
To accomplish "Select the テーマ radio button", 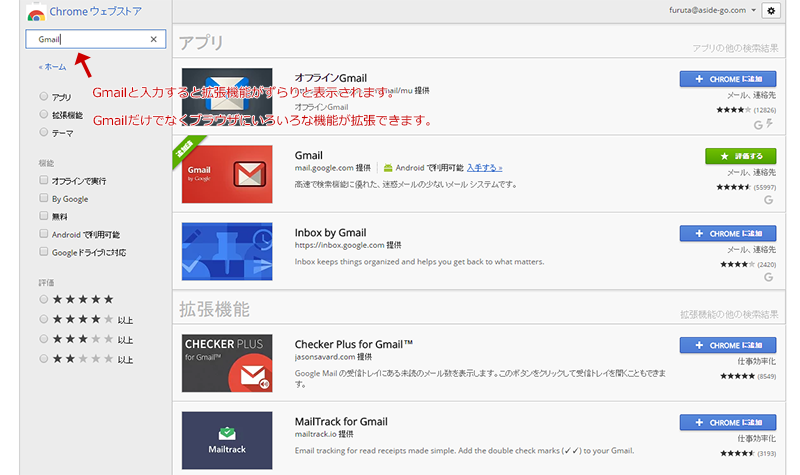I will [x=44, y=132].
